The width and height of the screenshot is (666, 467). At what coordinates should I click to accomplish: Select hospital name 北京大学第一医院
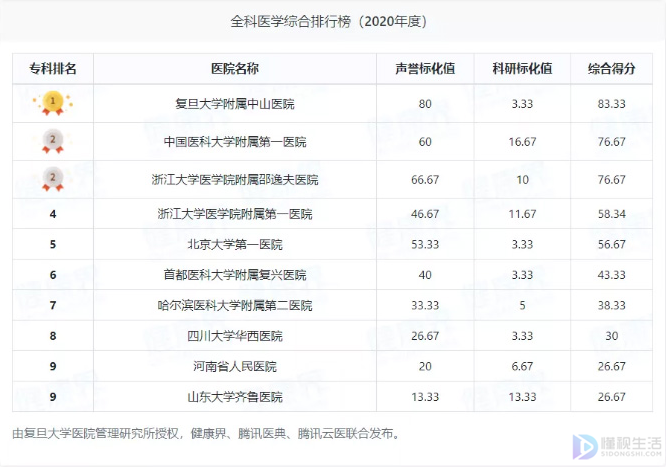point(235,244)
